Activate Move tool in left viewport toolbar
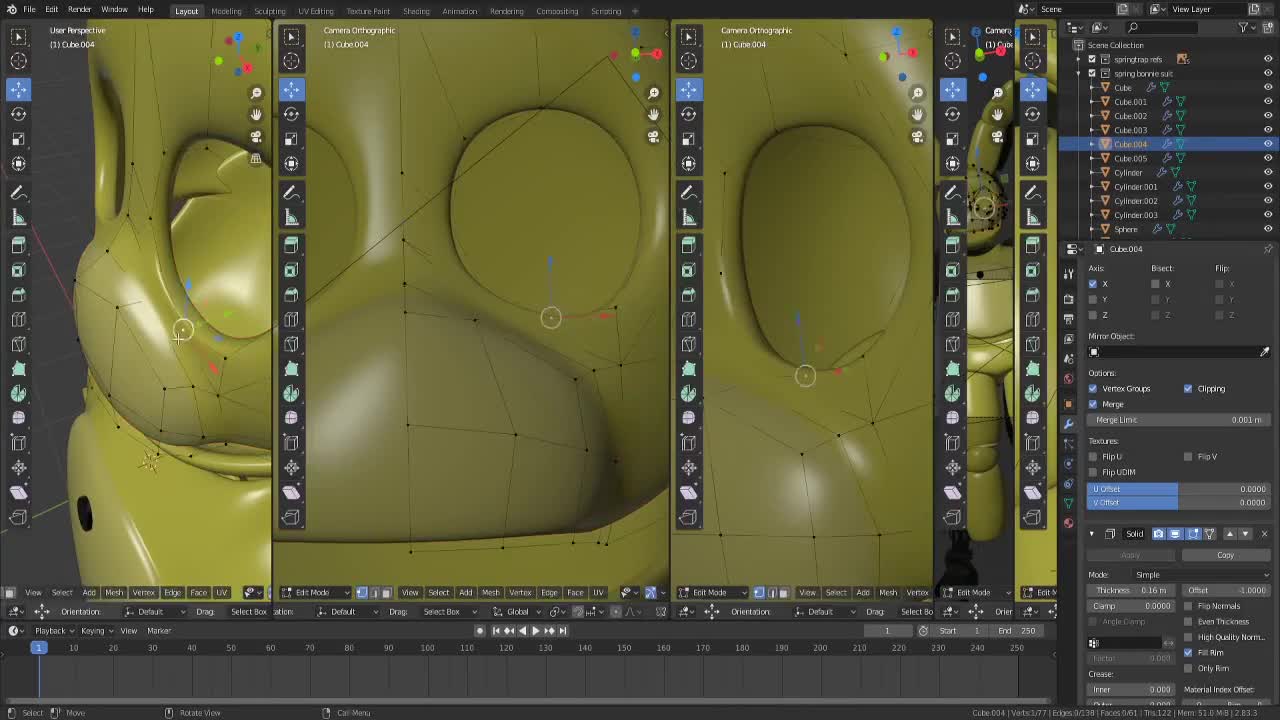Viewport: 1280px width, 720px height. click(18, 89)
